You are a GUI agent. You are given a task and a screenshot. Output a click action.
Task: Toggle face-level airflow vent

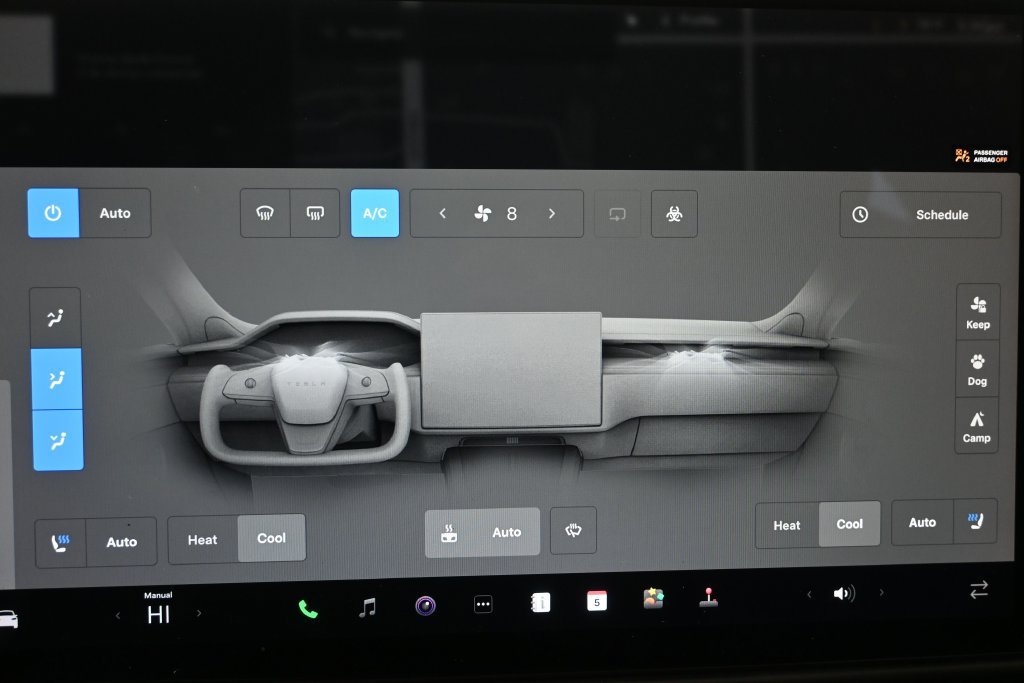tap(57, 379)
